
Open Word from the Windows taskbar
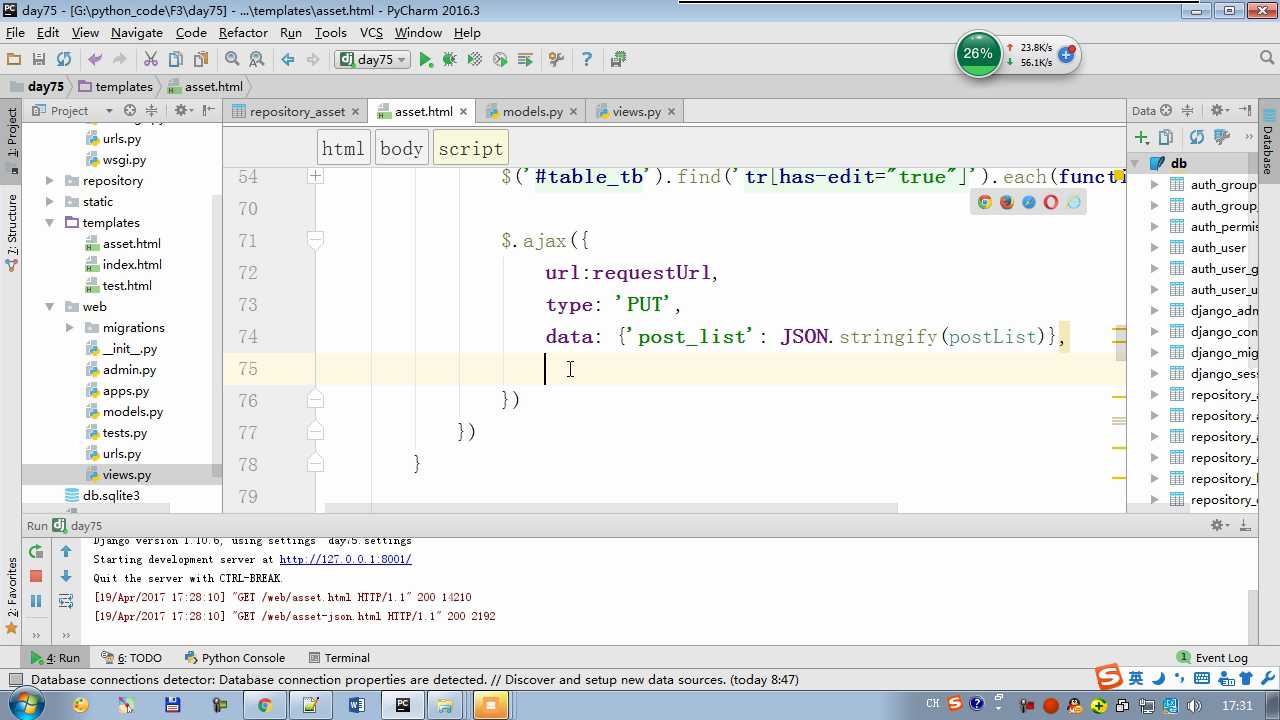click(x=357, y=705)
